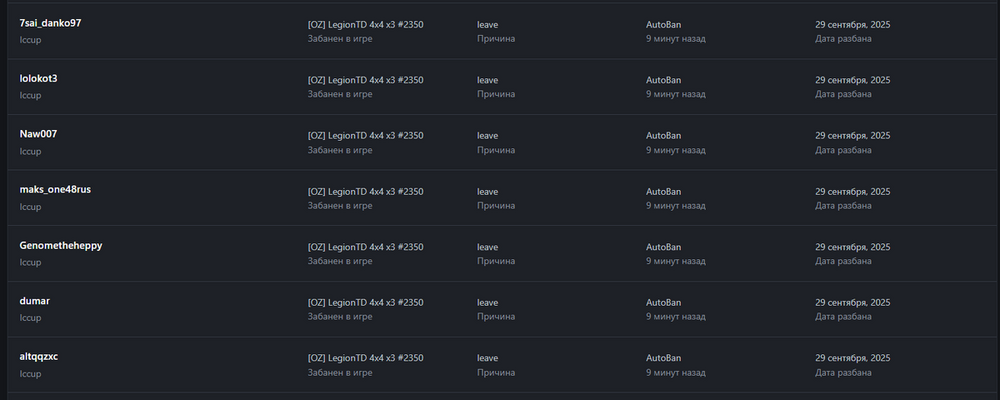Select the leave reason in dumar row

coord(487,302)
